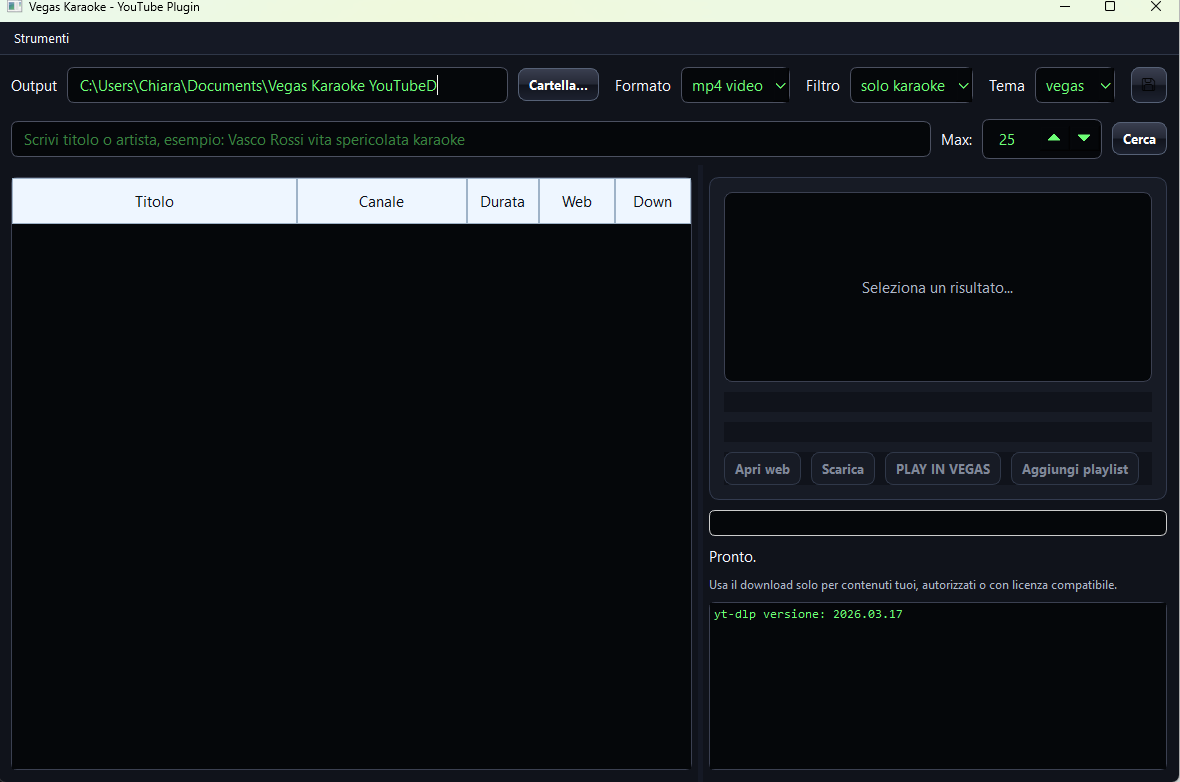The height and width of the screenshot is (782, 1180).
Task: Click the Seleziona un risultato preview area
Action: click(x=938, y=287)
